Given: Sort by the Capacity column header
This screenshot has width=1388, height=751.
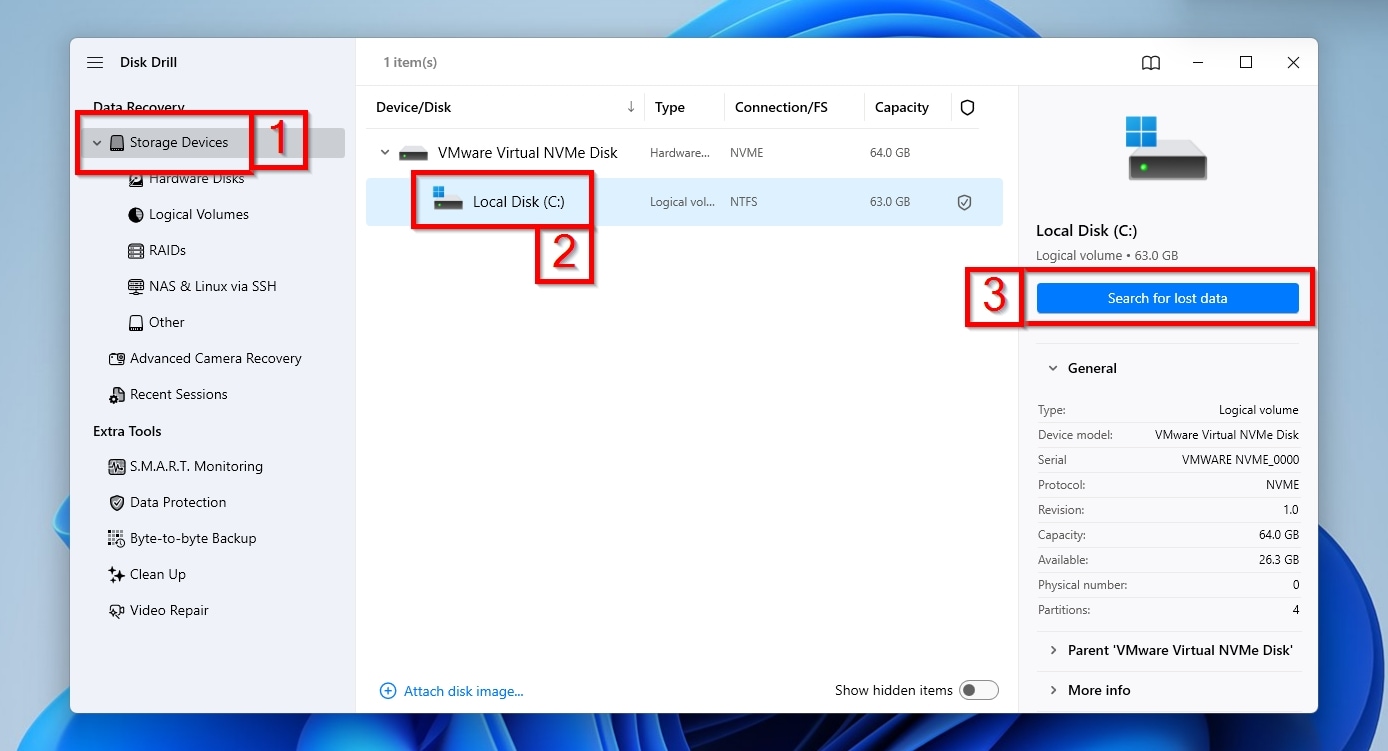Looking at the screenshot, I should 902,108.
